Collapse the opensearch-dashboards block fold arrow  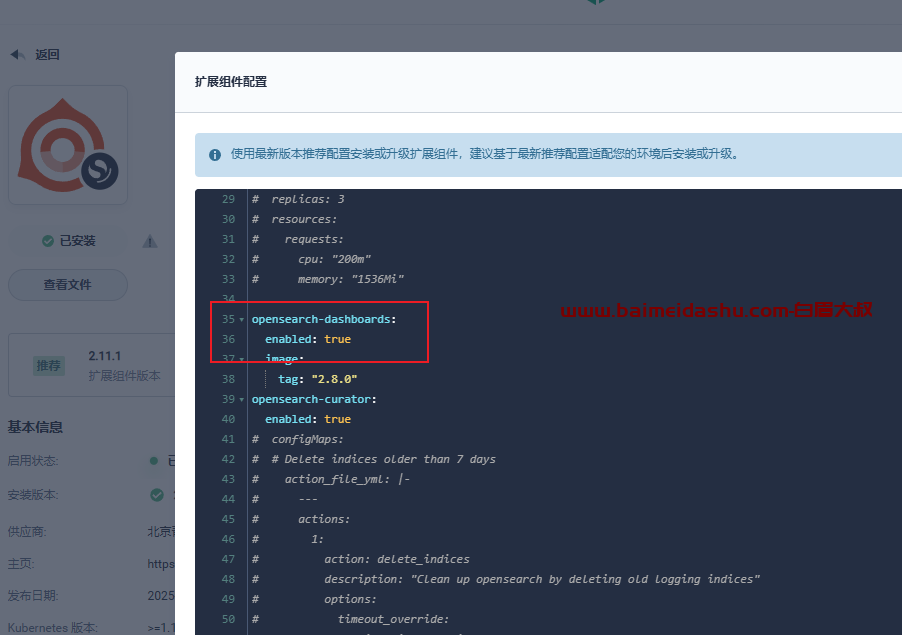tap(242, 319)
